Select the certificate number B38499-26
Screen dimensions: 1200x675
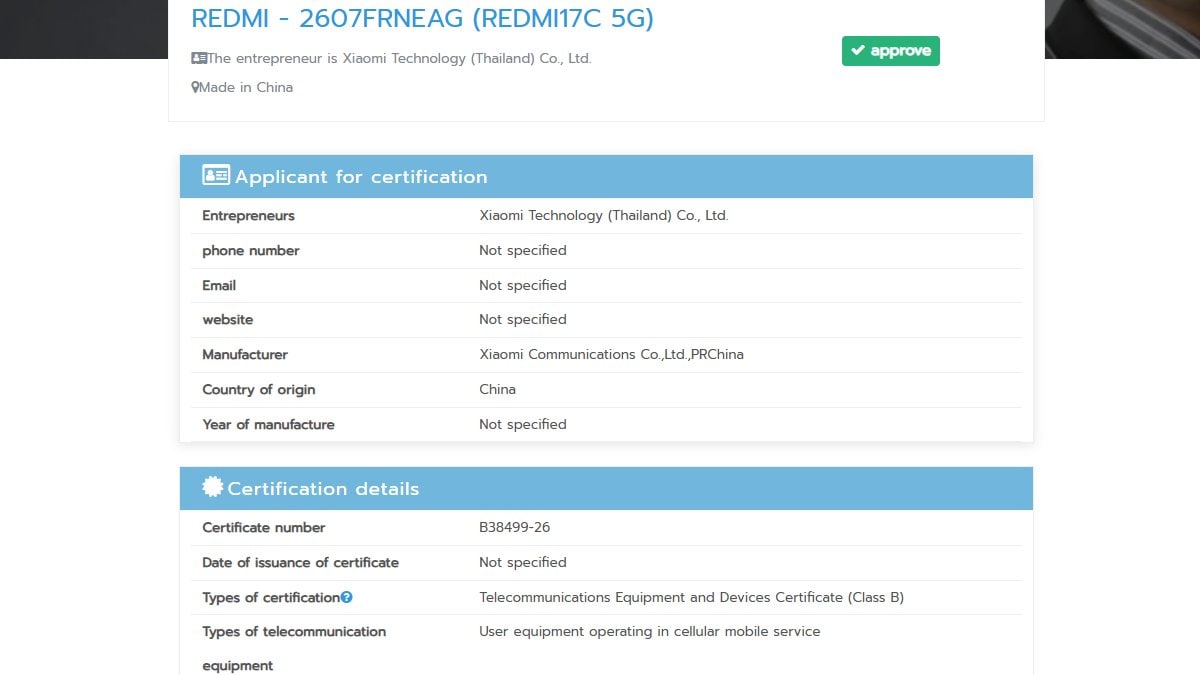point(515,527)
